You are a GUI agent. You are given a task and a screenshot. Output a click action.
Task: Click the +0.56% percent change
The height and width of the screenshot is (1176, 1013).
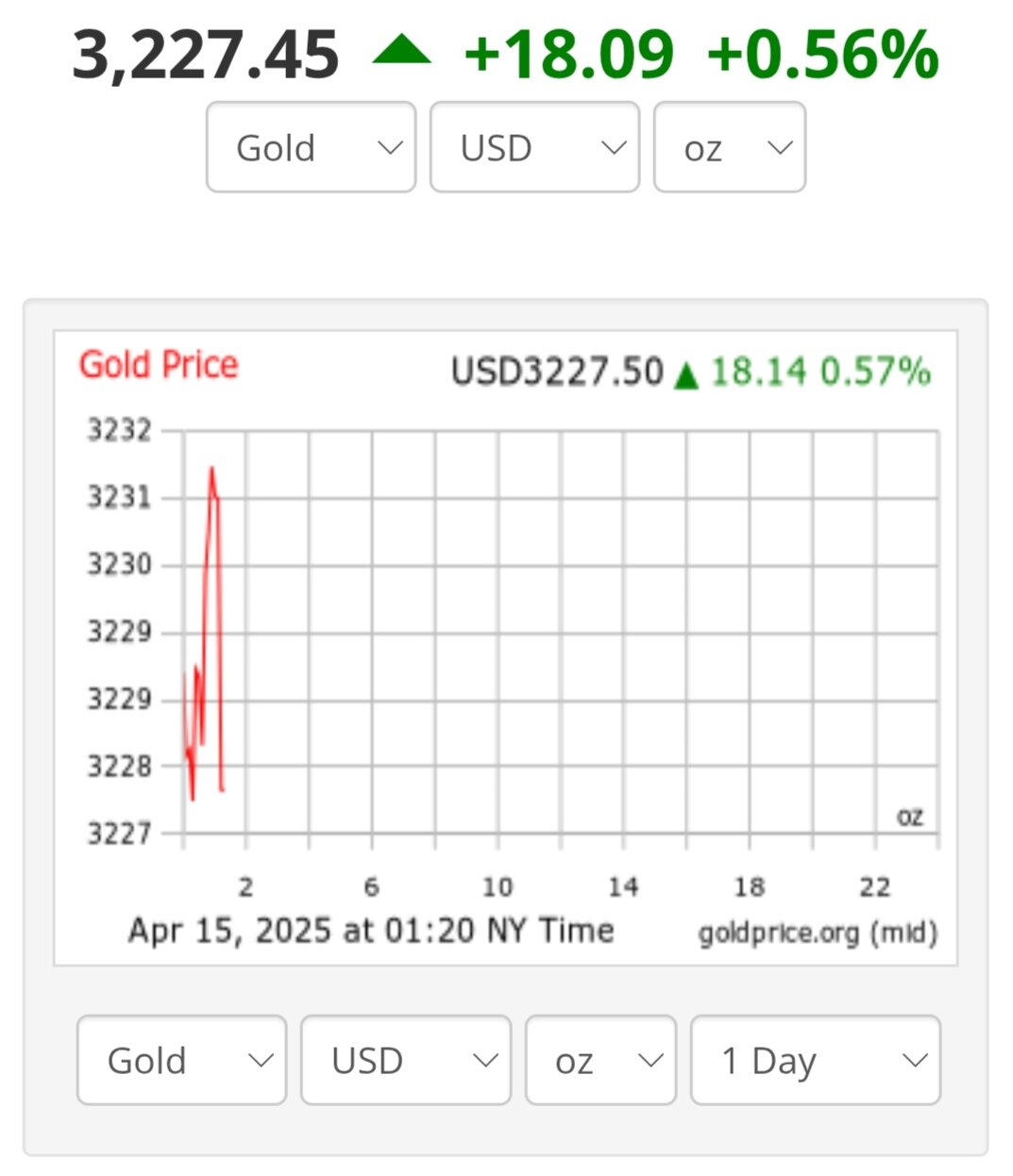pos(822,54)
